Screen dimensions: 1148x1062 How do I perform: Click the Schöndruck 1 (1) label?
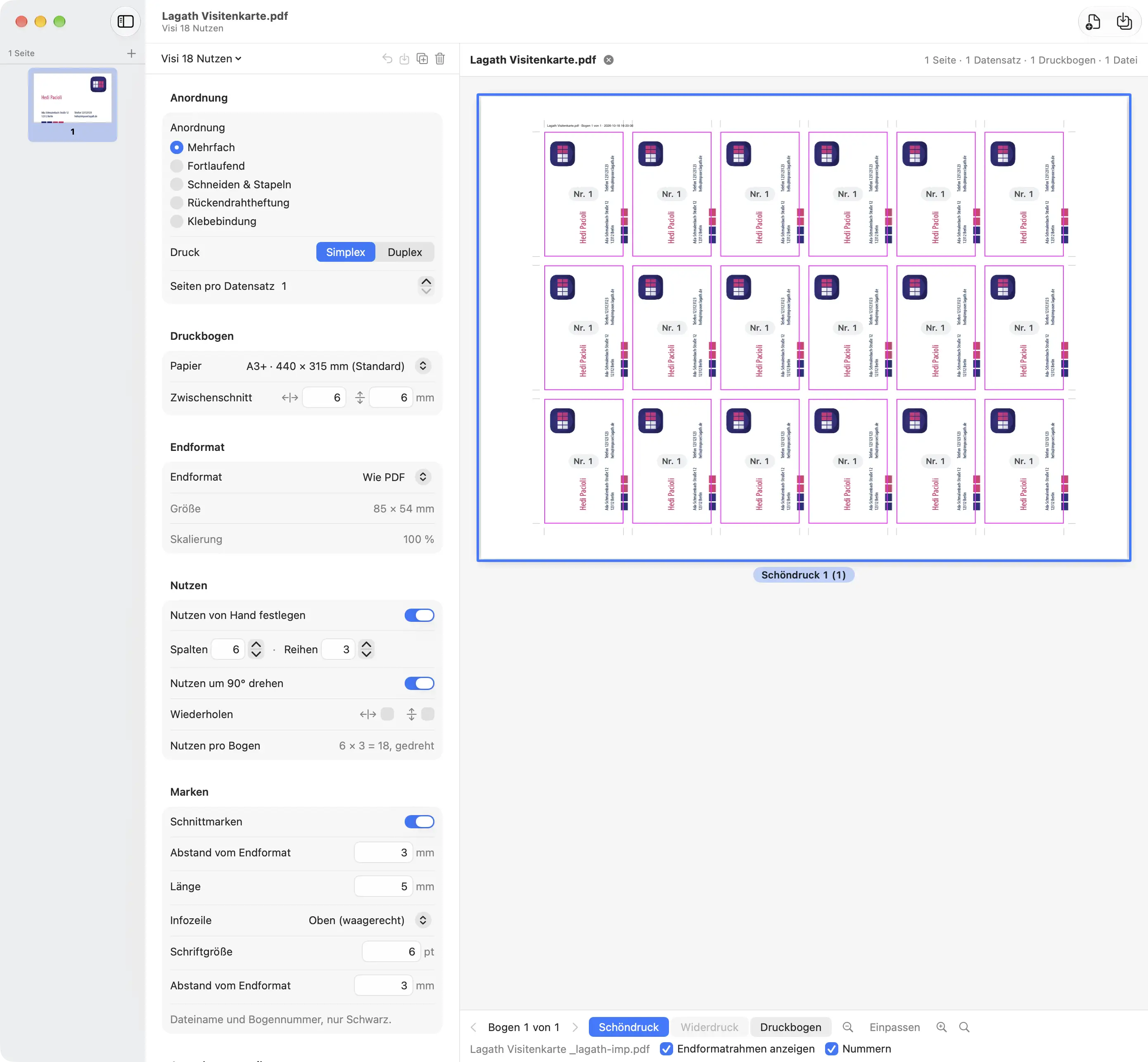click(803, 575)
